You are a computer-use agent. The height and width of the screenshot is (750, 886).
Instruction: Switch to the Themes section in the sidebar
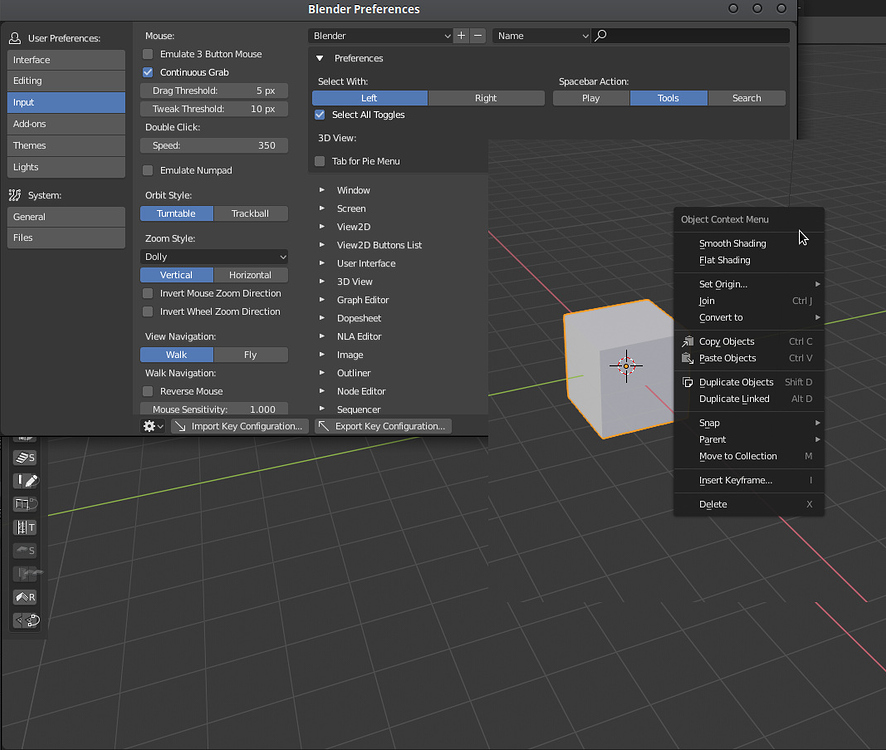[x=65, y=145]
